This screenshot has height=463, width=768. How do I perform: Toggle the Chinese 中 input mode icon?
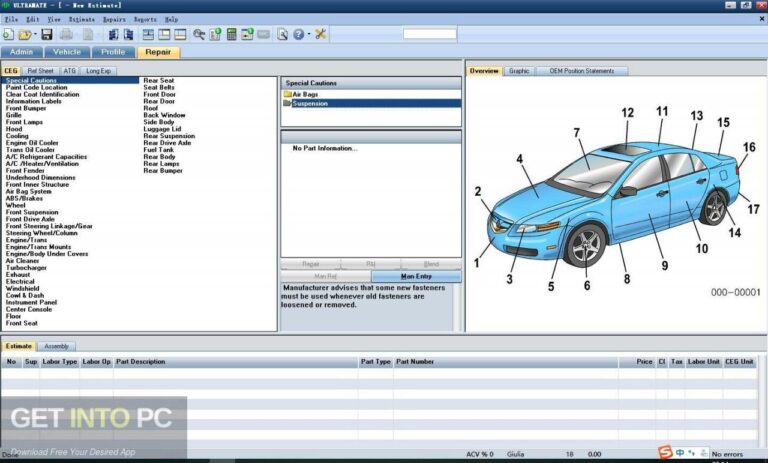680,453
